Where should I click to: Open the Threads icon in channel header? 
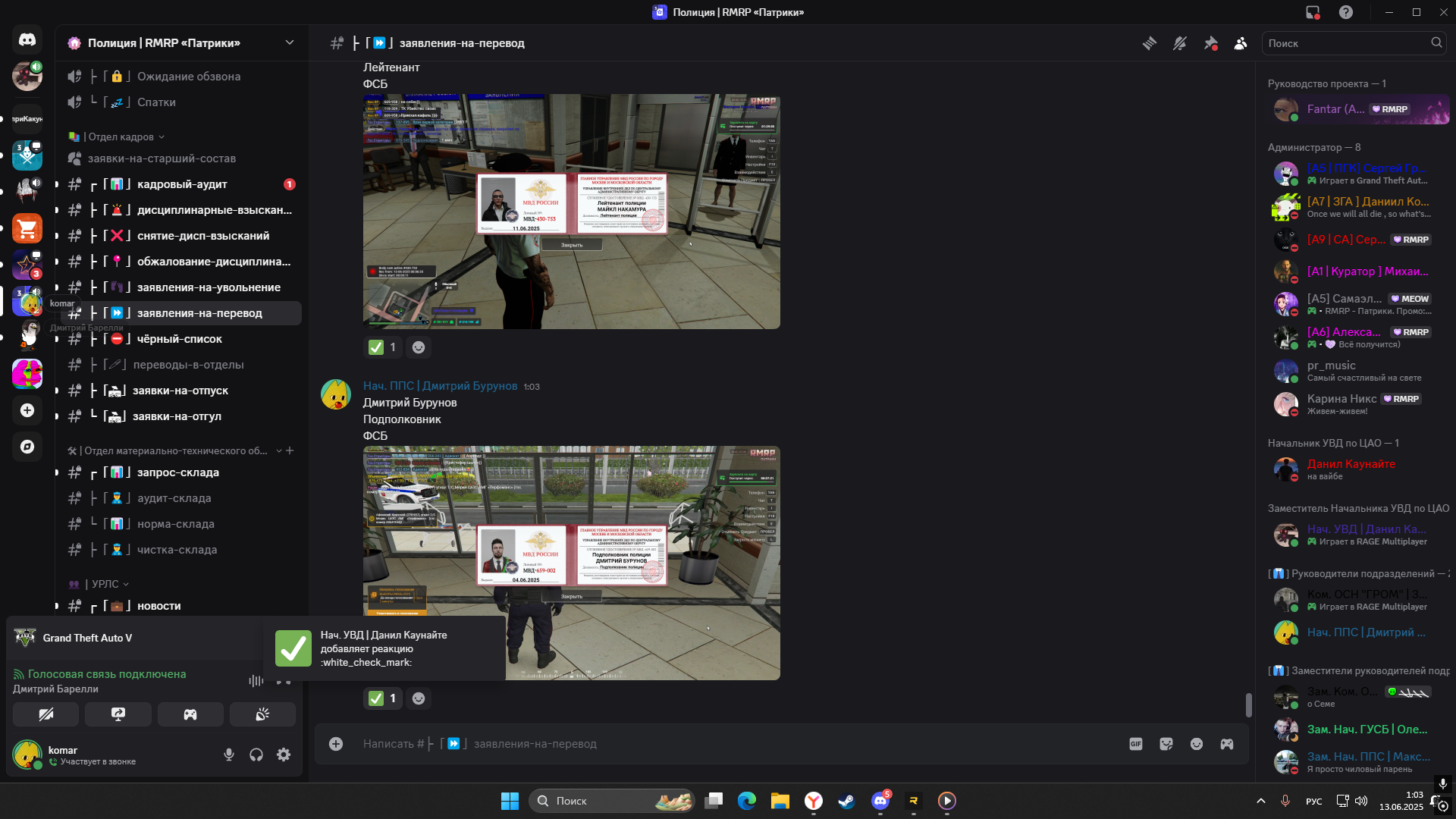pyautogui.click(x=1150, y=43)
